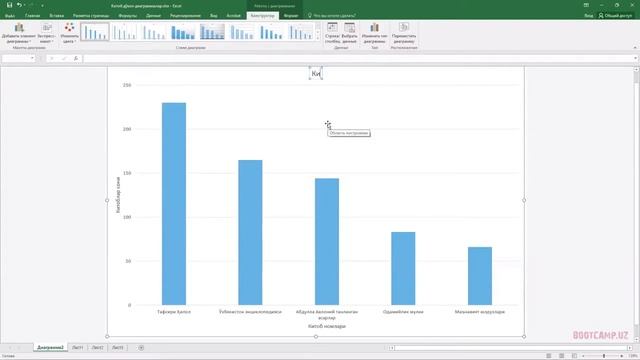Viewport: 640px width, 360px height.
Task: Open Add Chart Element menu
Action: point(19,33)
